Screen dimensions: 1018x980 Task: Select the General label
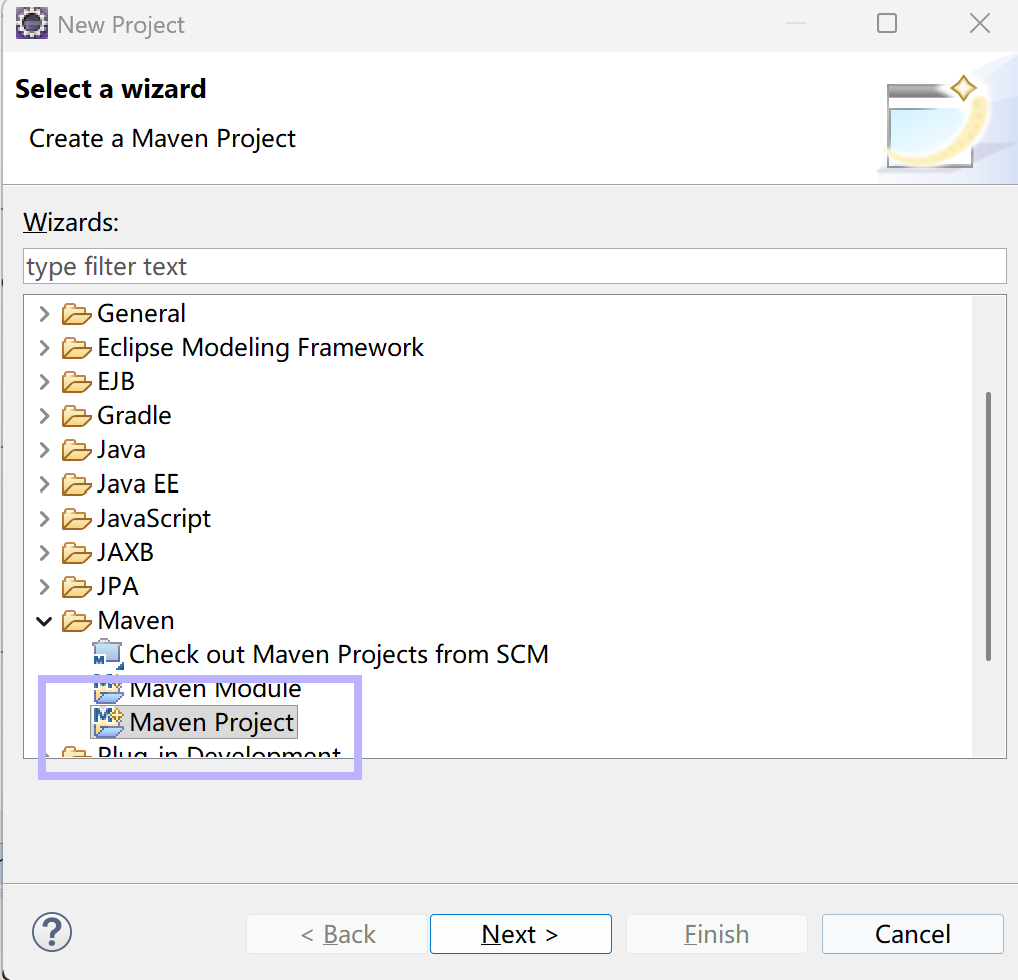tap(142, 314)
